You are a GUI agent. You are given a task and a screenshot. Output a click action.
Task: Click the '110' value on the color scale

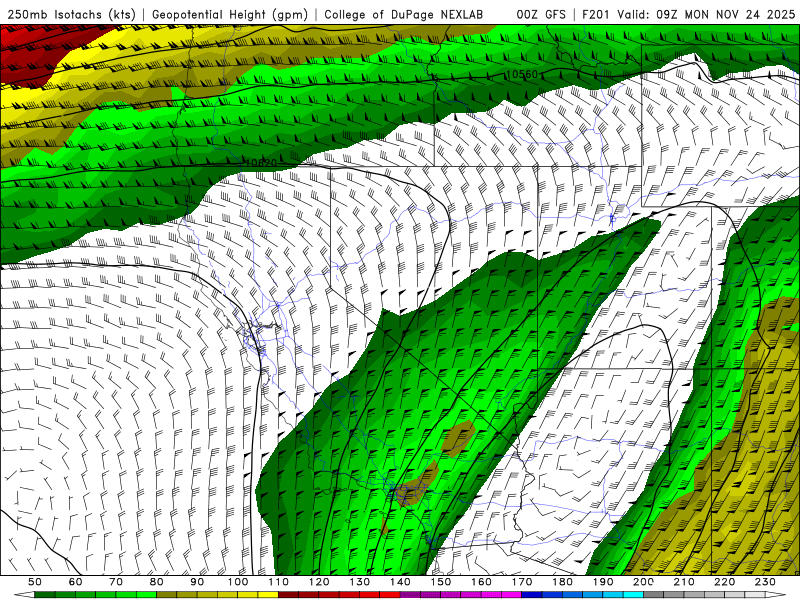tap(278, 582)
